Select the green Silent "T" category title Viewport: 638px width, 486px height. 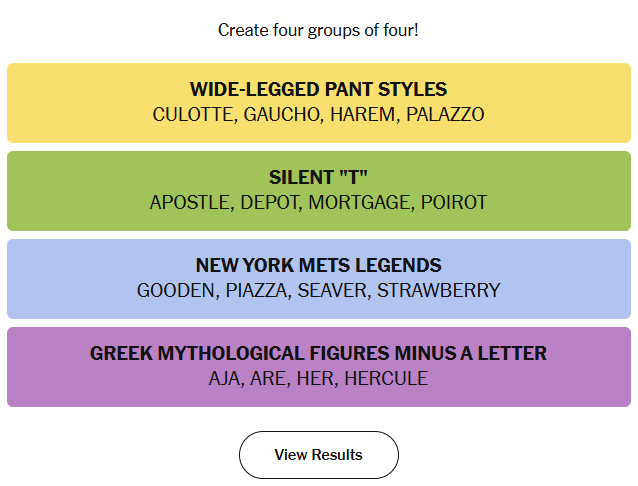point(318,177)
